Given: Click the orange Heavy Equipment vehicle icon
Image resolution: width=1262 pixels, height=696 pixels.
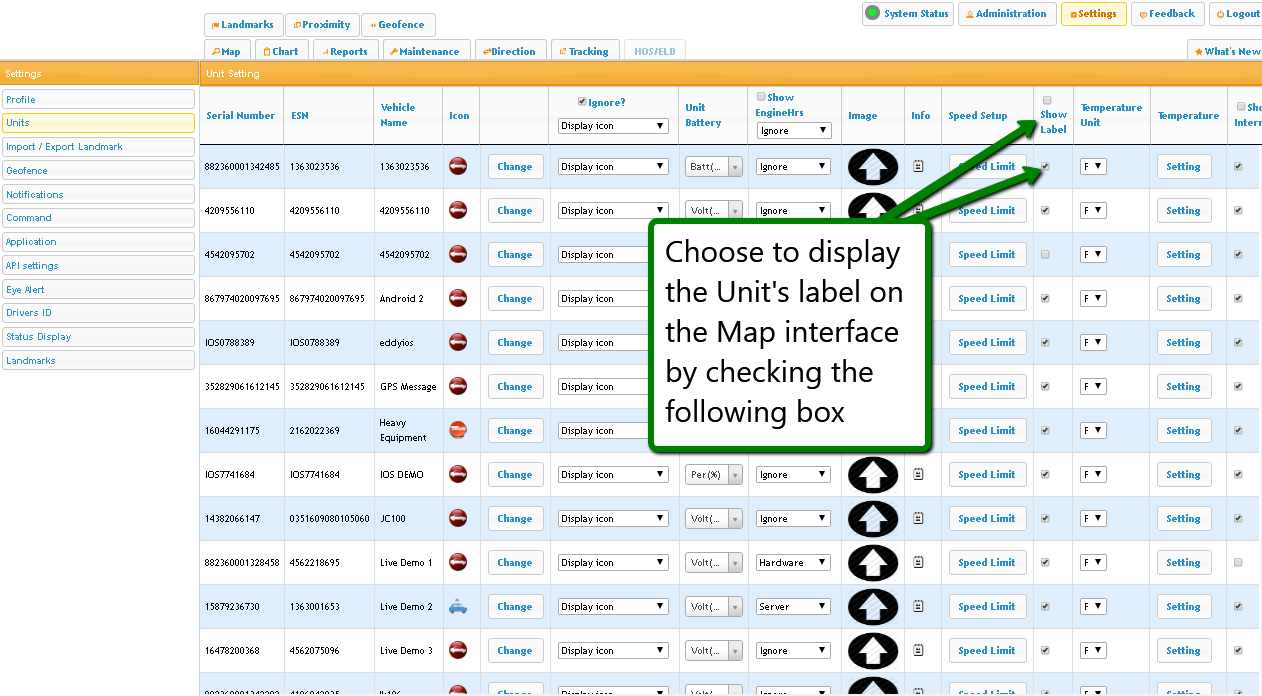Looking at the screenshot, I should (458, 430).
